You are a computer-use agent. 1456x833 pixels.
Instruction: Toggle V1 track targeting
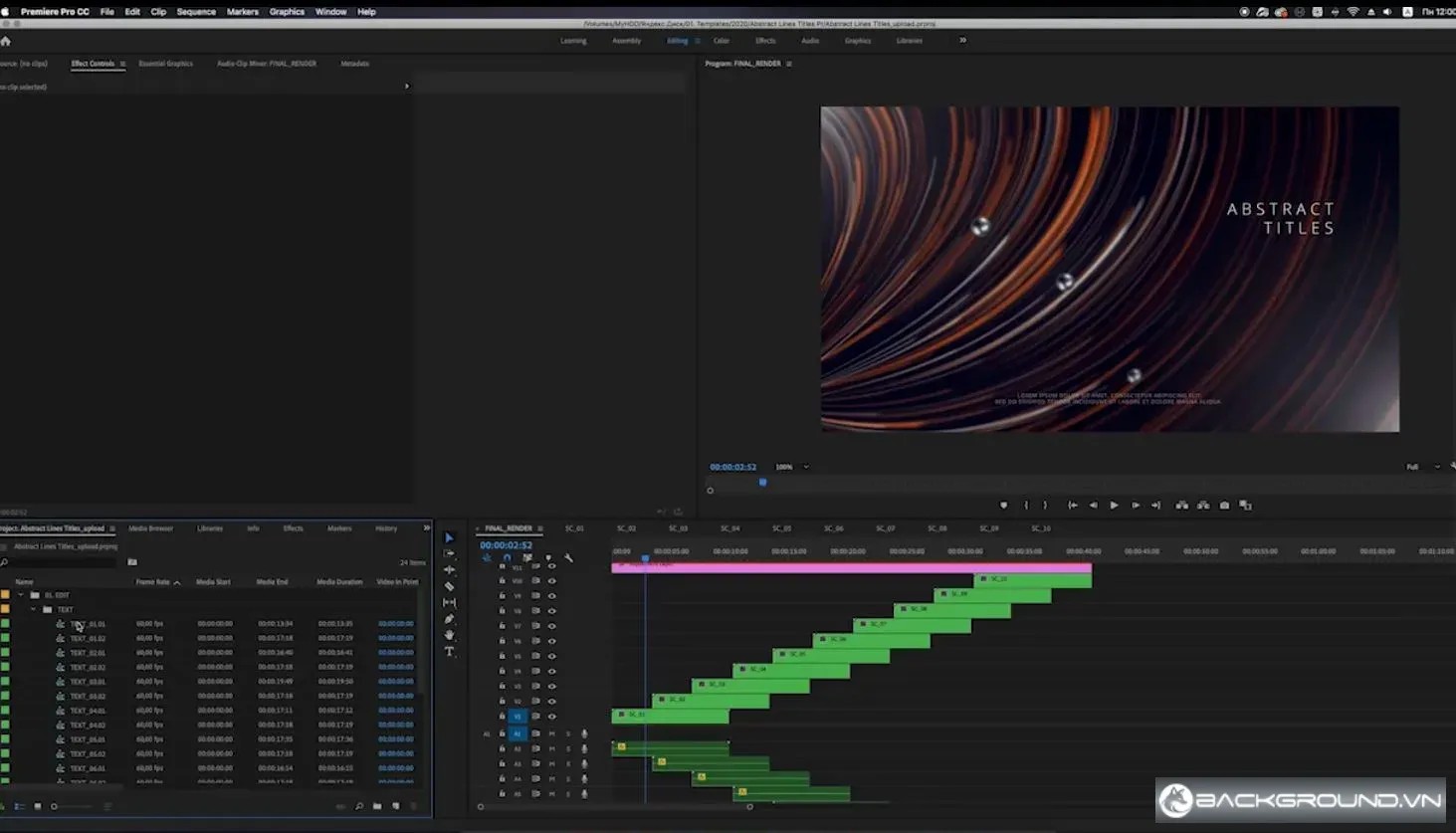point(517,717)
